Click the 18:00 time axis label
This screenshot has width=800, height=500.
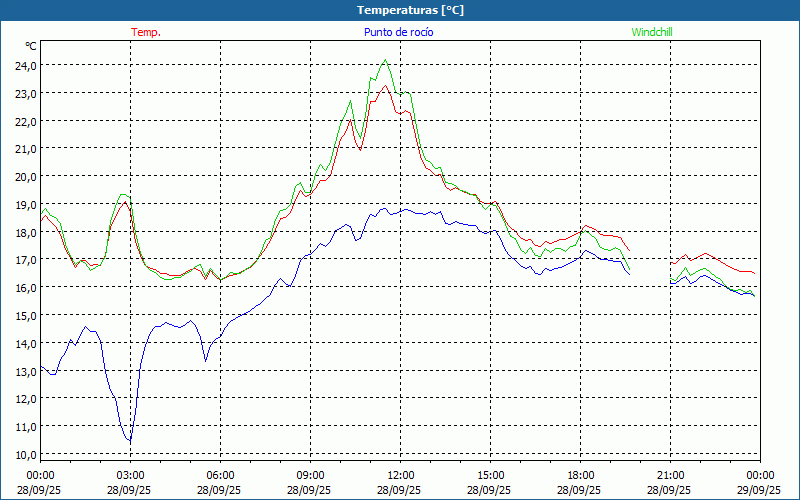580,475
